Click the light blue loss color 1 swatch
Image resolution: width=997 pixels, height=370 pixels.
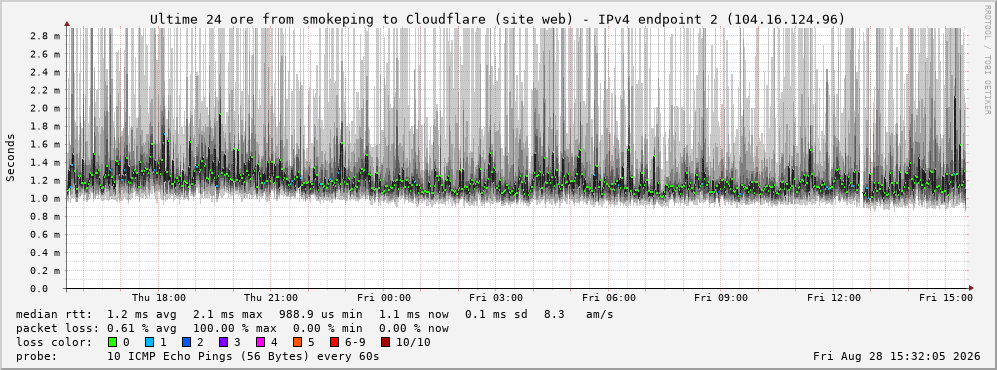pyautogui.click(x=149, y=343)
